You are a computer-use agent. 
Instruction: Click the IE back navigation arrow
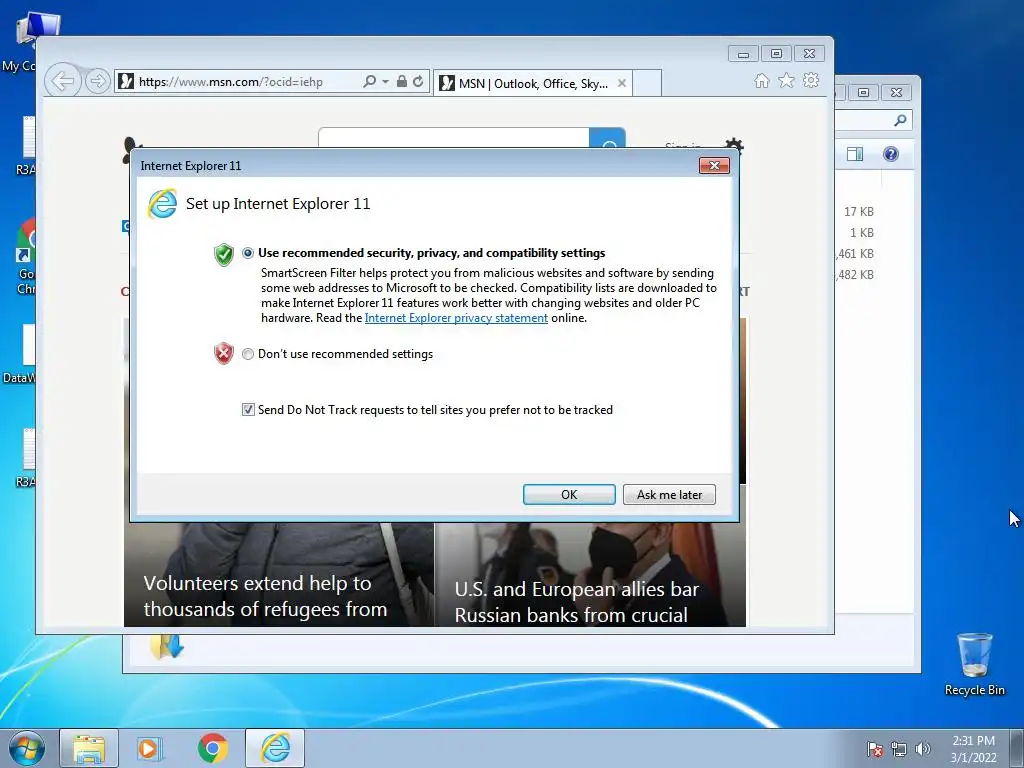(x=63, y=81)
